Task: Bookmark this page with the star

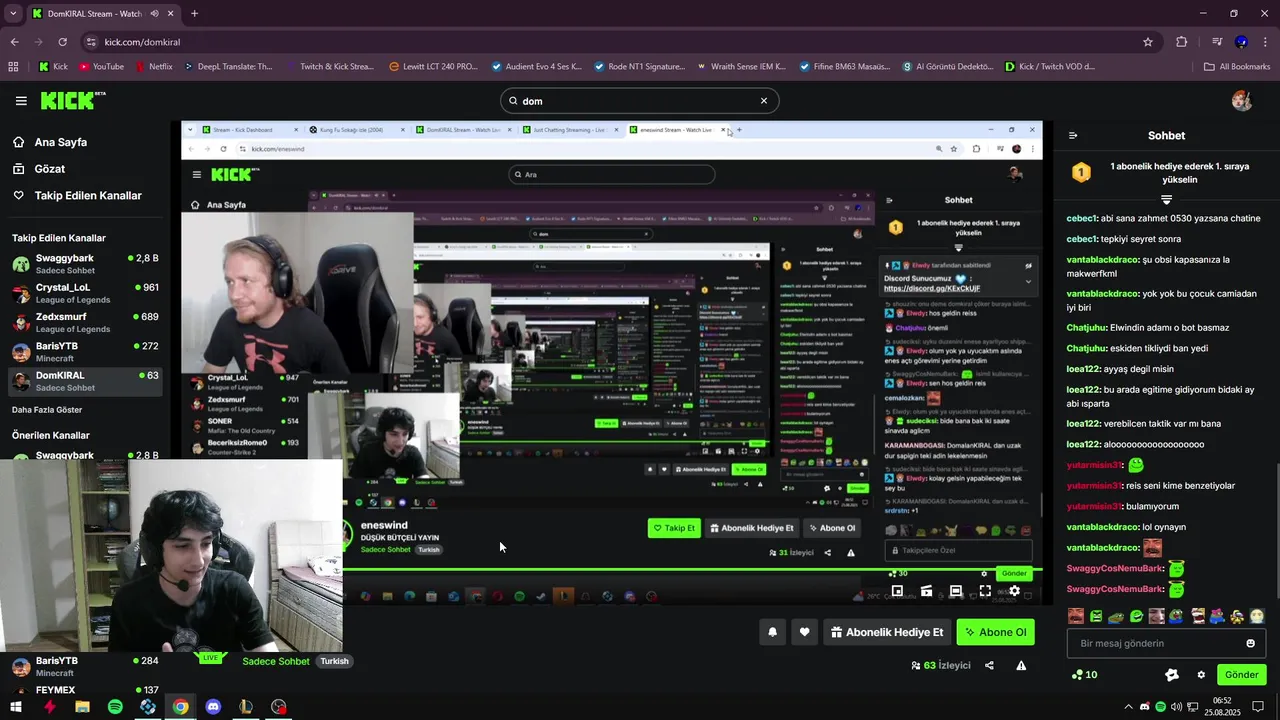Action: tap(1148, 42)
